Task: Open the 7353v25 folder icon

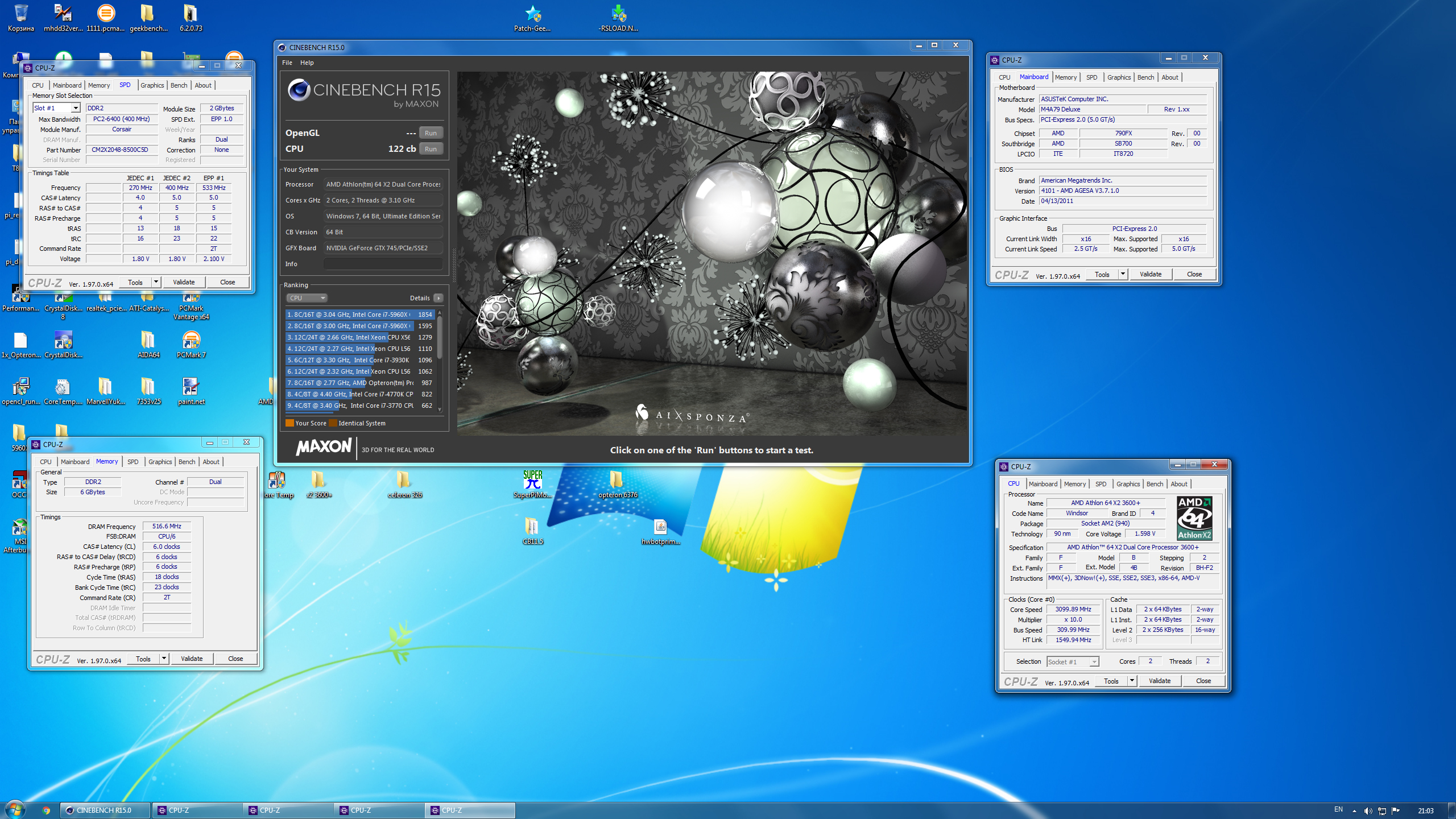Action: click(148, 391)
